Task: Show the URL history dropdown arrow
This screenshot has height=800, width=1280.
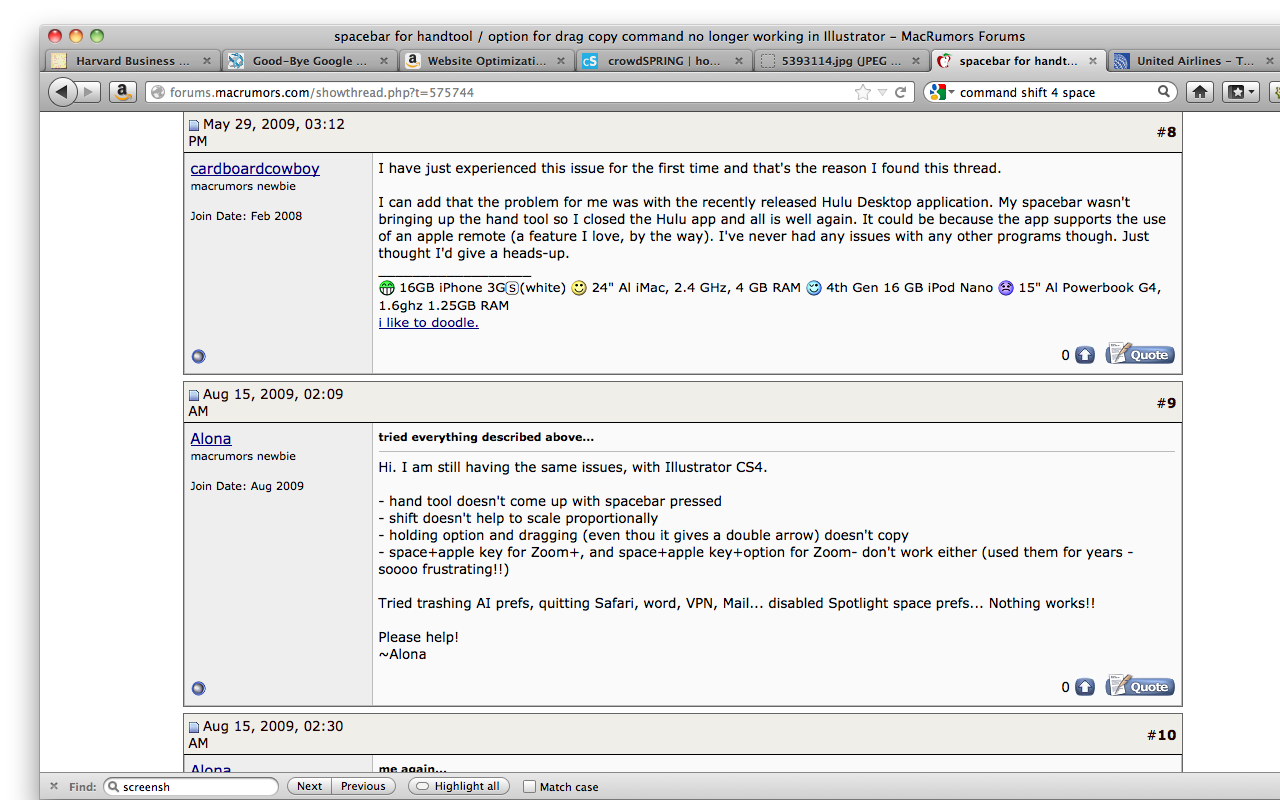Action: click(882, 92)
